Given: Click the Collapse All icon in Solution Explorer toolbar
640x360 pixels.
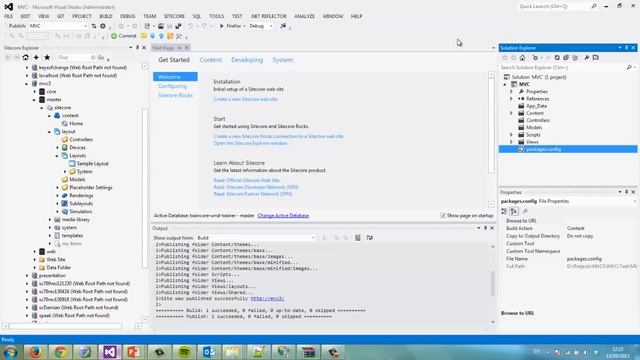Looking at the screenshot, I should point(566,58).
